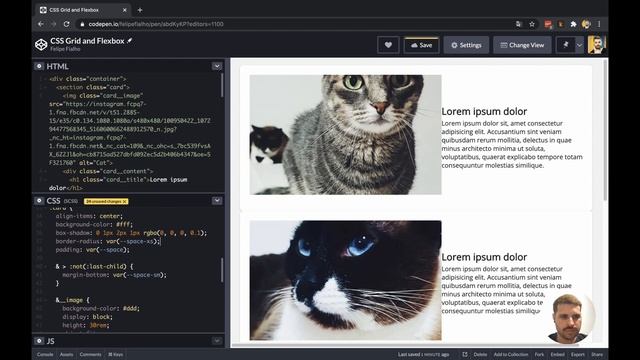Open the browser extensions puzzle icon
The width and height of the screenshot is (640, 360).
click(x=573, y=24)
